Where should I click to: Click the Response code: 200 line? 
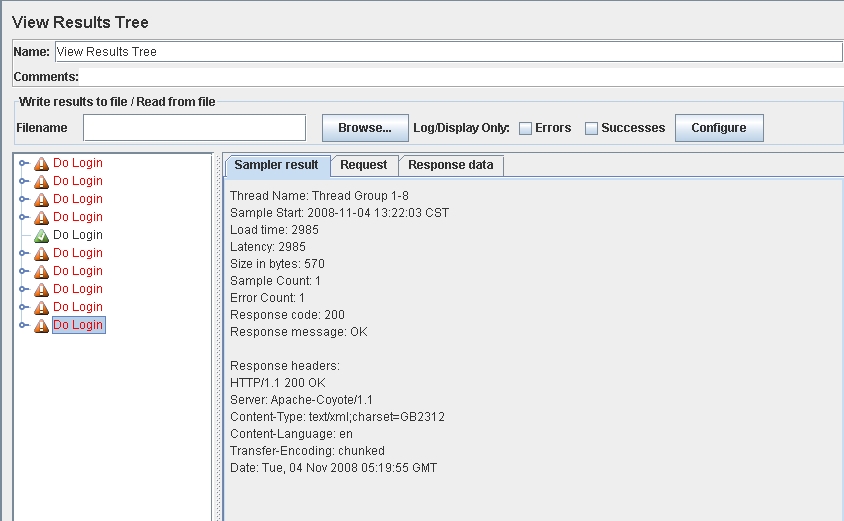(x=287, y=315)
